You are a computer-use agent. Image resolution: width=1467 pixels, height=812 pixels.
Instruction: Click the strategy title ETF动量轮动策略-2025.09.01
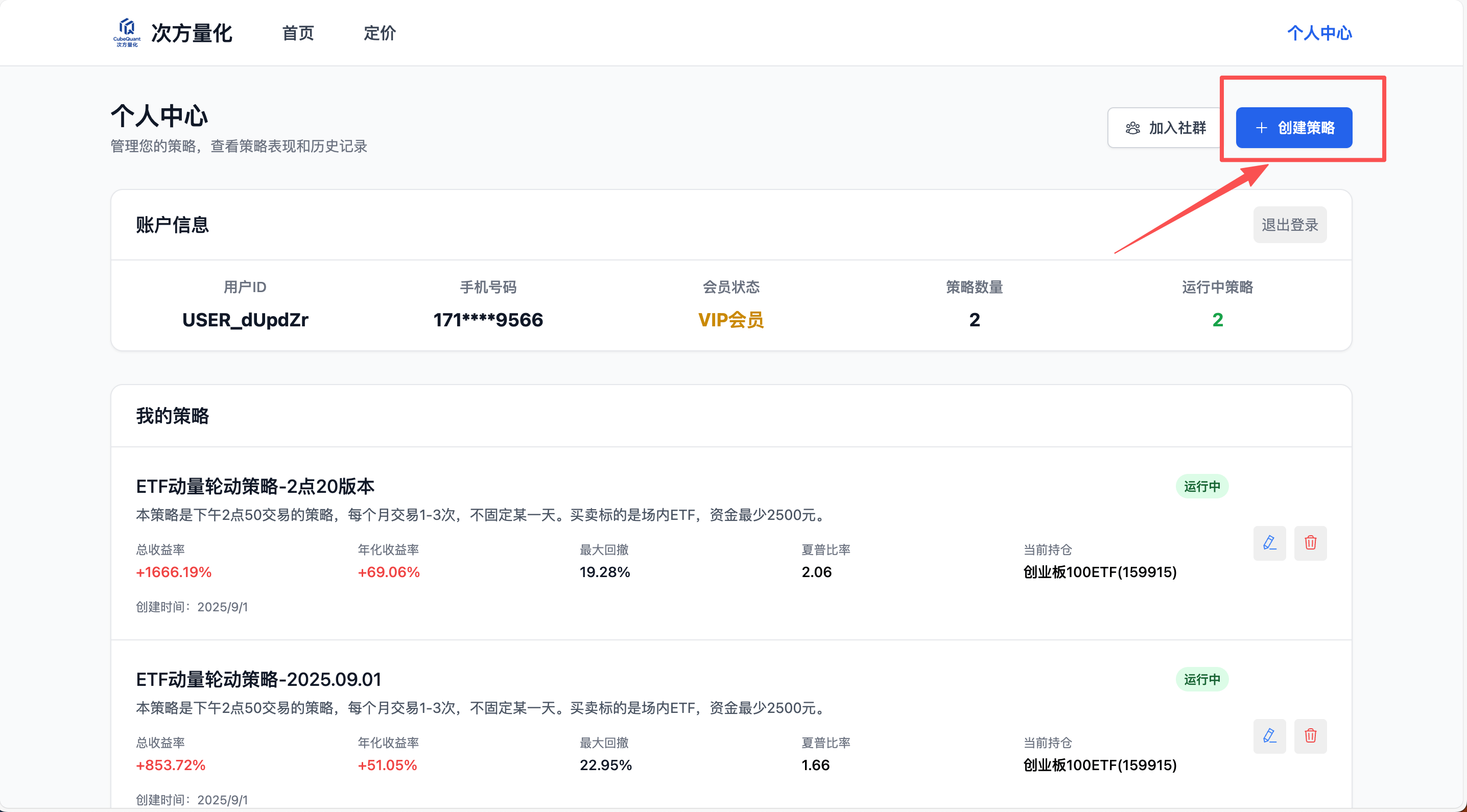point(258,679)
